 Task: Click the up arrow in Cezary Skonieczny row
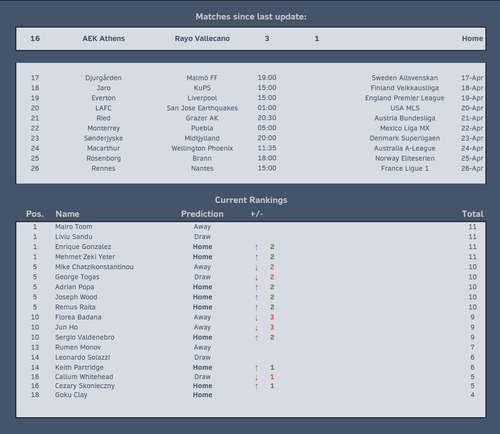tap(256, 386)
